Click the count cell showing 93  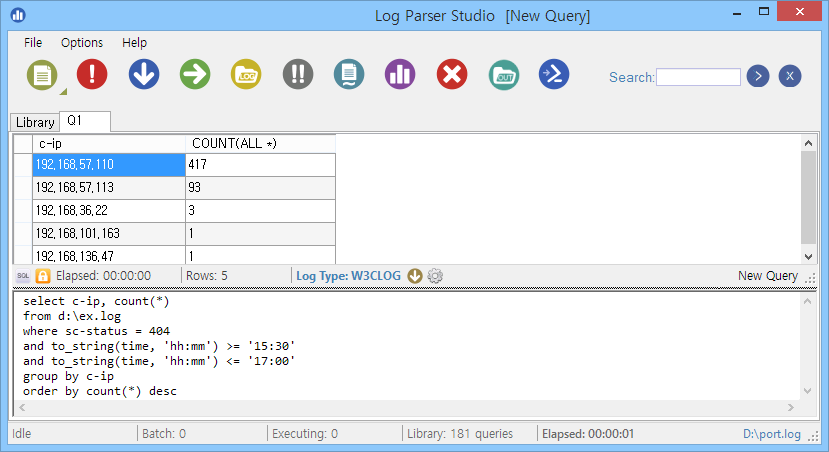point(261,188)
